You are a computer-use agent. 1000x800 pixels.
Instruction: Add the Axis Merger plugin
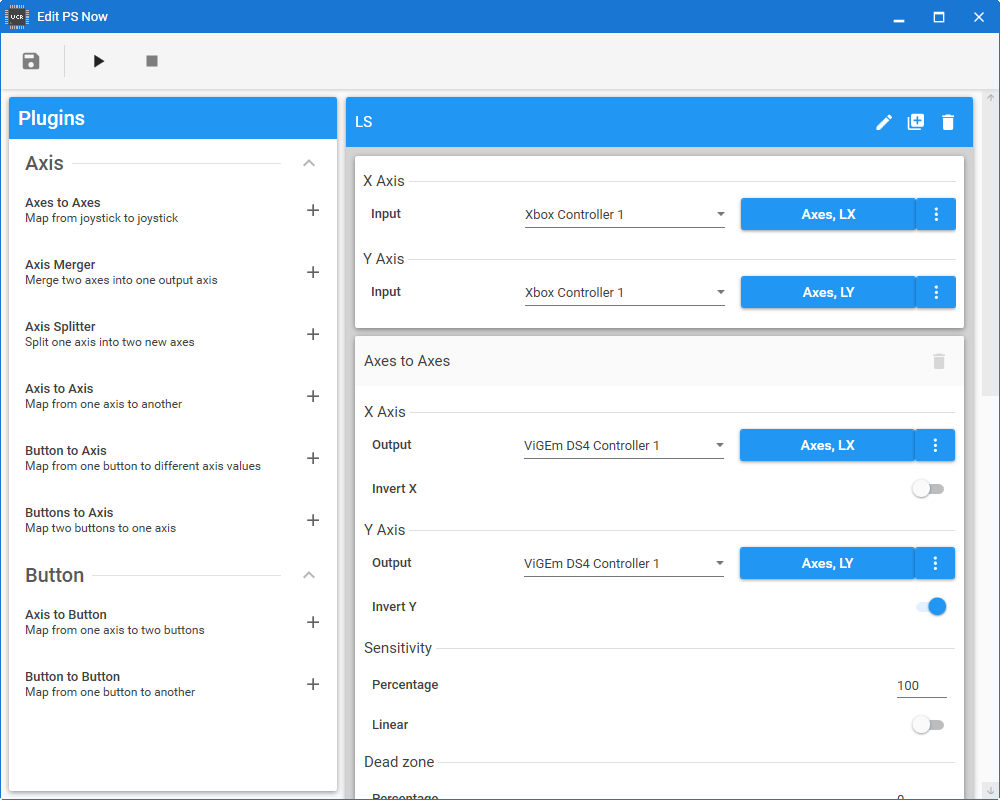click(x=312, y=272)
